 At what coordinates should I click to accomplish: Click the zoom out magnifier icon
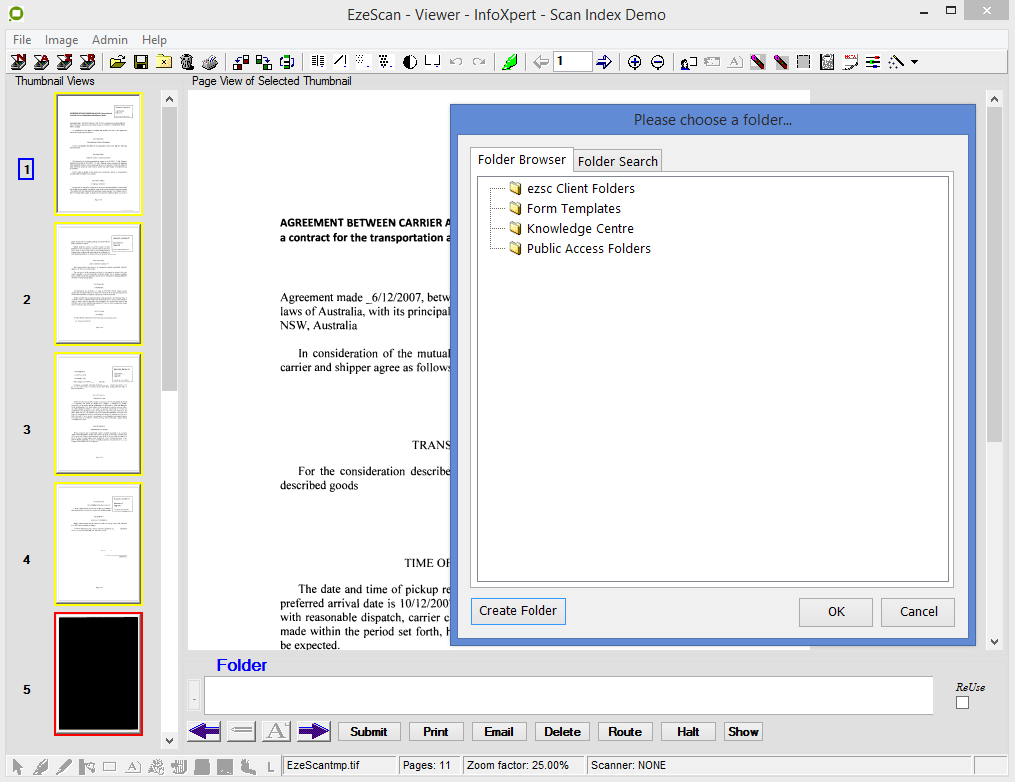pos(657,62)
